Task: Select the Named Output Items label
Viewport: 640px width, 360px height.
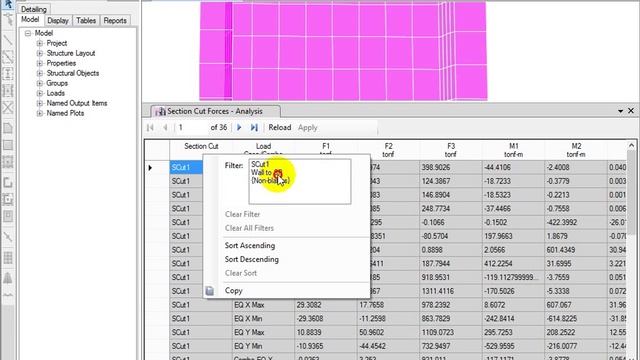Action: [x=77, y=103]
